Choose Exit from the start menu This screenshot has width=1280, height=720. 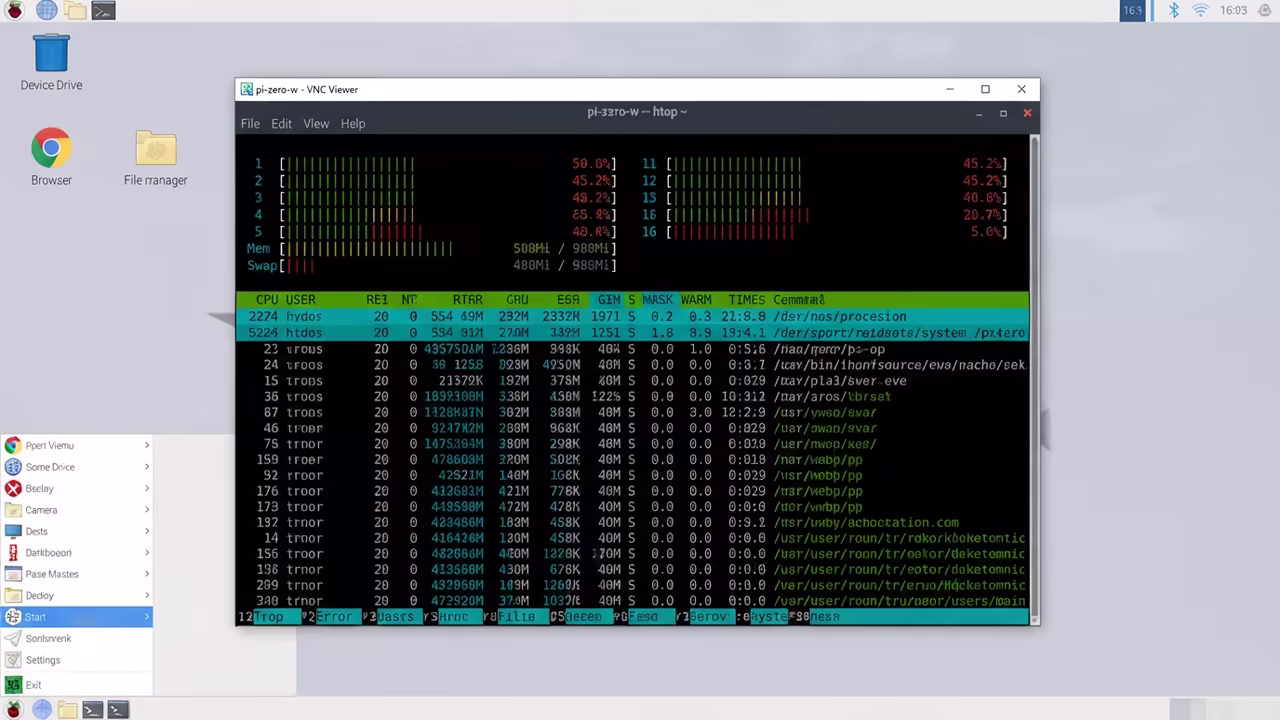coord(76,685)
